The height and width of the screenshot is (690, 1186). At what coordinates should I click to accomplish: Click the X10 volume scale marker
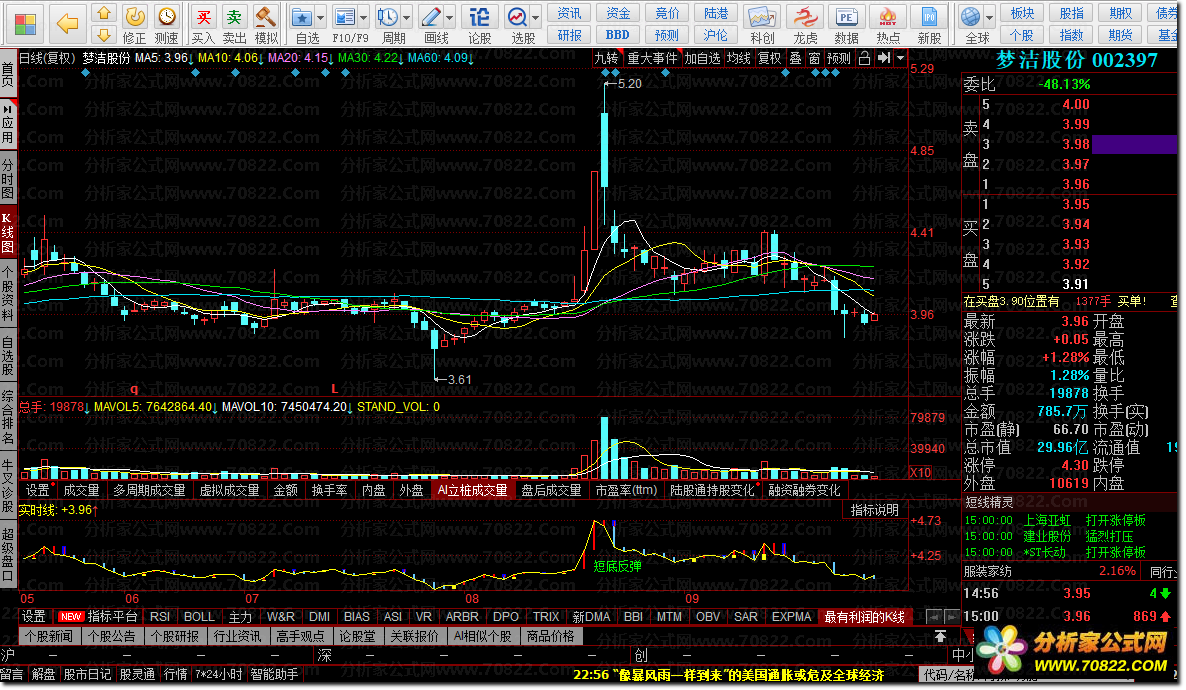[920, 473]
